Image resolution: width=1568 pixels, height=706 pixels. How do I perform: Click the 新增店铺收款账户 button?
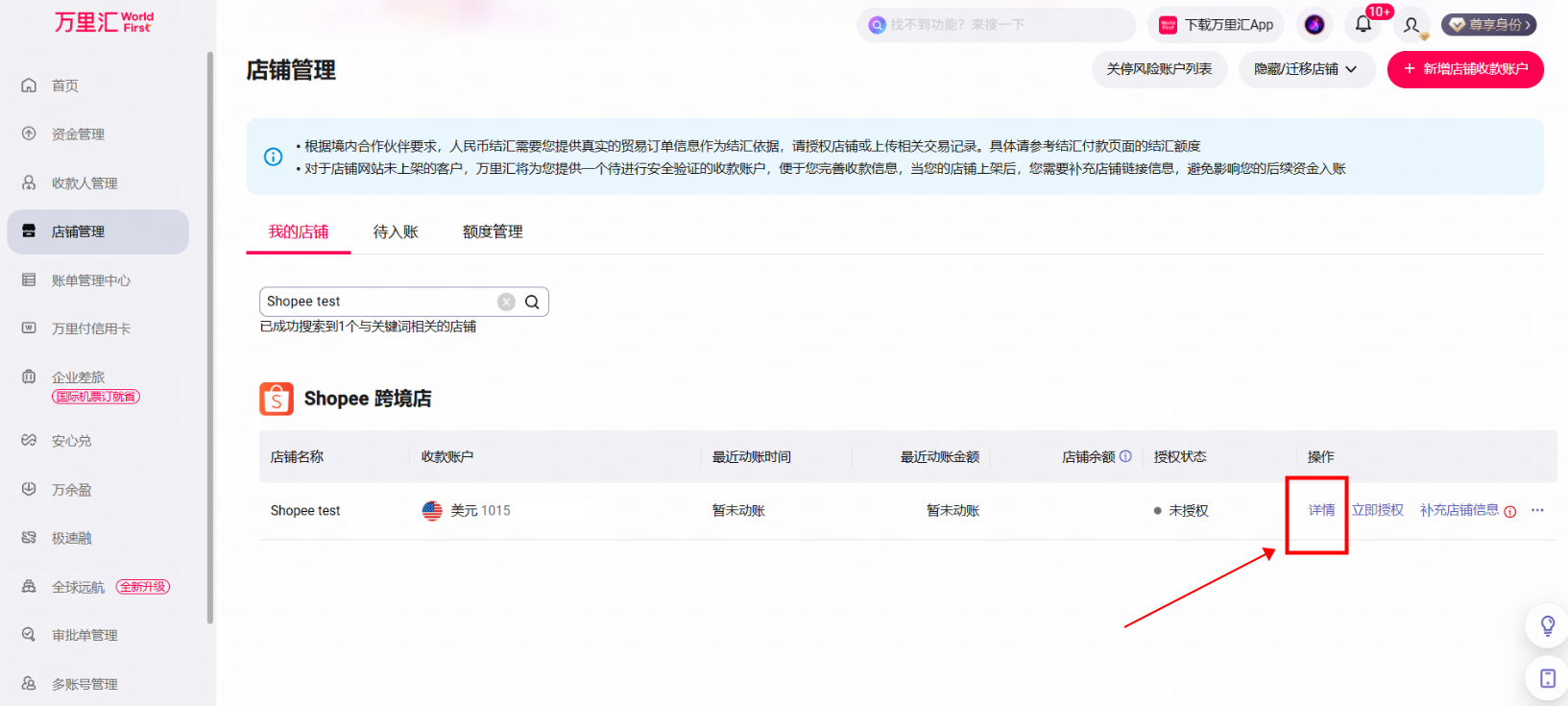(x=1465, y=69)
